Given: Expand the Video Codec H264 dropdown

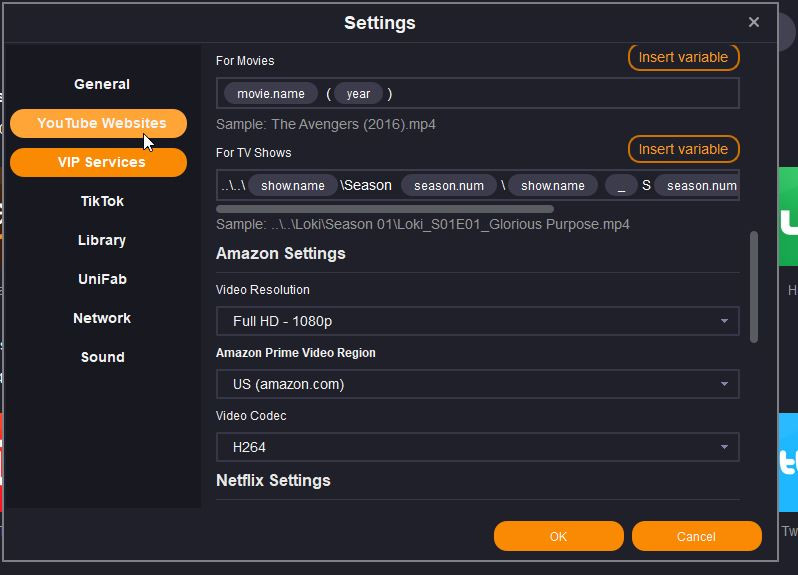Looking at the screenshot, I should (x=477, y=447).
